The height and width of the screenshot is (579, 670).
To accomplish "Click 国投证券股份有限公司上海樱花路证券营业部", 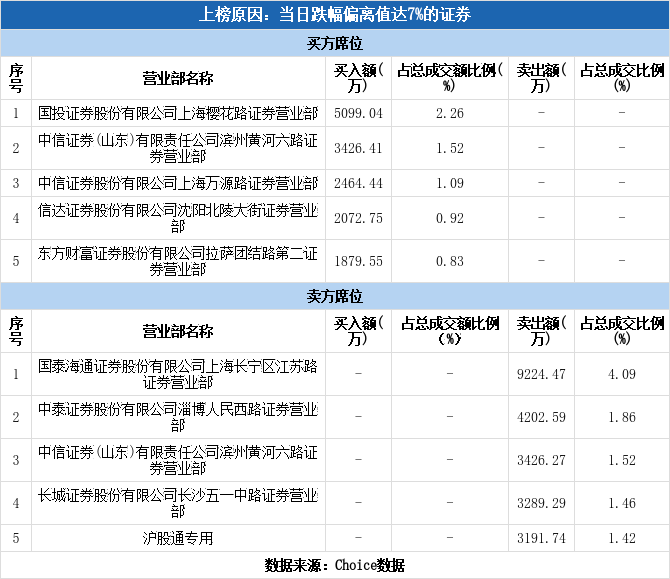I will (178, 113).
